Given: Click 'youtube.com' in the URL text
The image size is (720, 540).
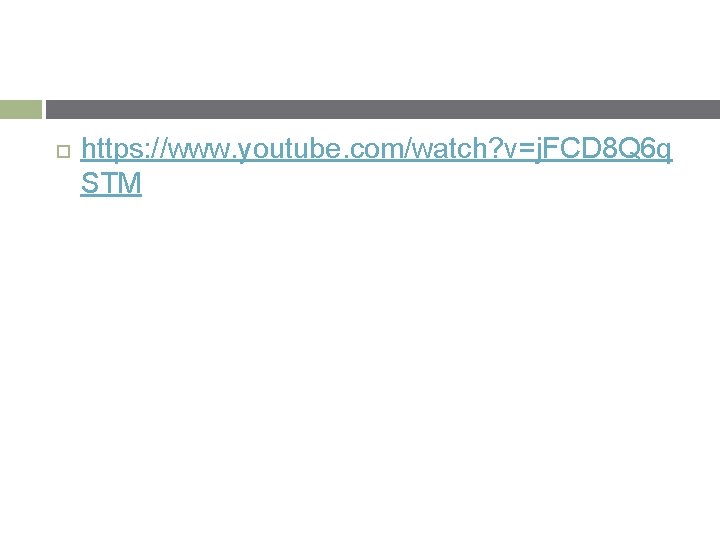Looking at the screenshot, I should tap(318, 149).
